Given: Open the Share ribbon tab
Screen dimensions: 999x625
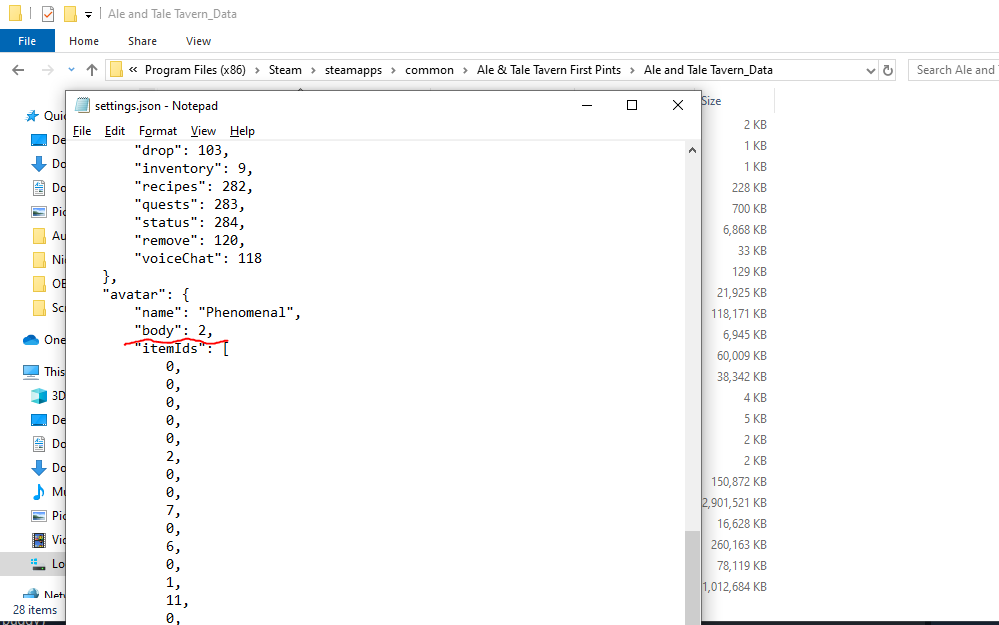Looking at the screenshot, I should (142, 41).
